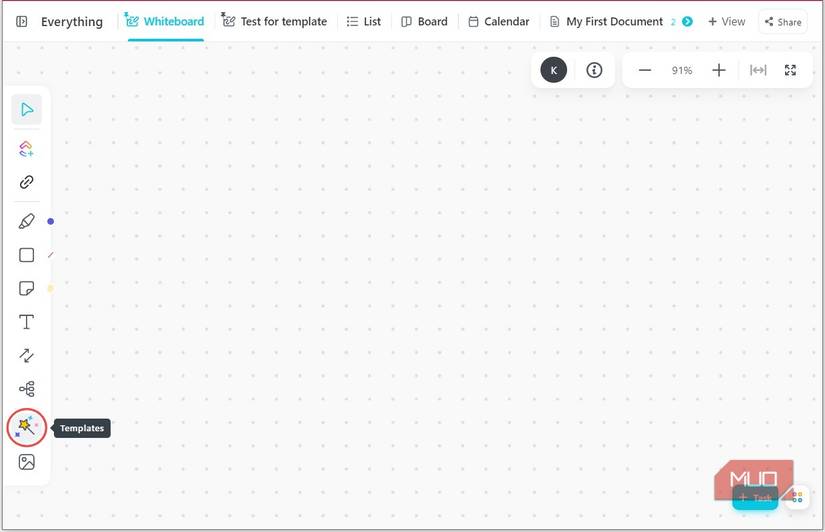This screenshot has height=532, width=825.
Task: Click the 91% zoom level
Action: (682, 71)
